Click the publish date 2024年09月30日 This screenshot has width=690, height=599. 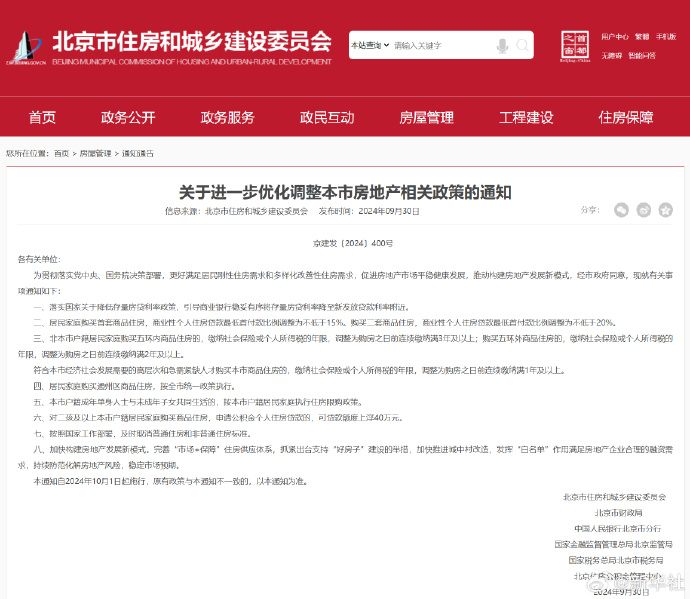pyautogui.click(x=389, y=211)
